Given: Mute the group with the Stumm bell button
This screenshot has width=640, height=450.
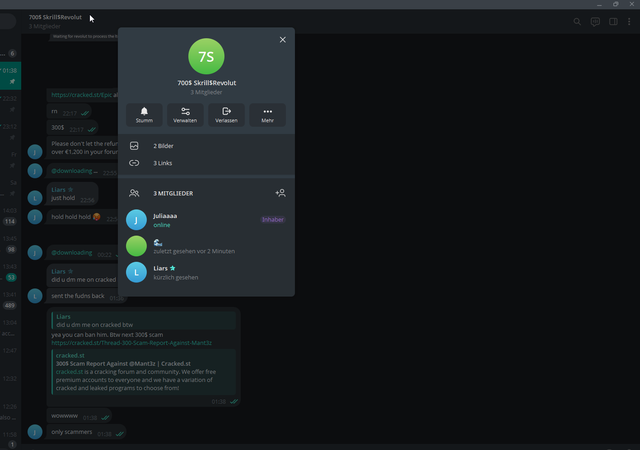Looking at the screenshot, I should point(144,115).
